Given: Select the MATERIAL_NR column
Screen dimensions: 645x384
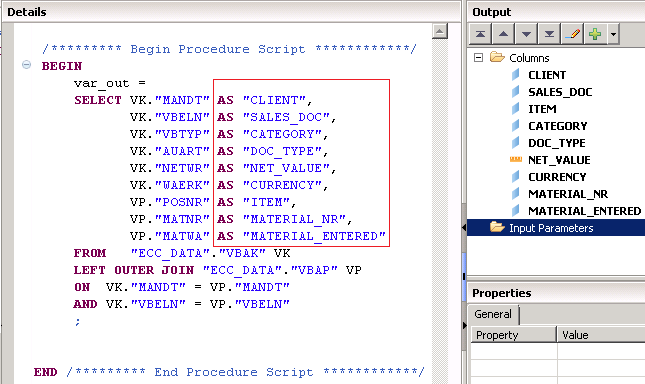Looking at the screenshot, I should [568, 194].
